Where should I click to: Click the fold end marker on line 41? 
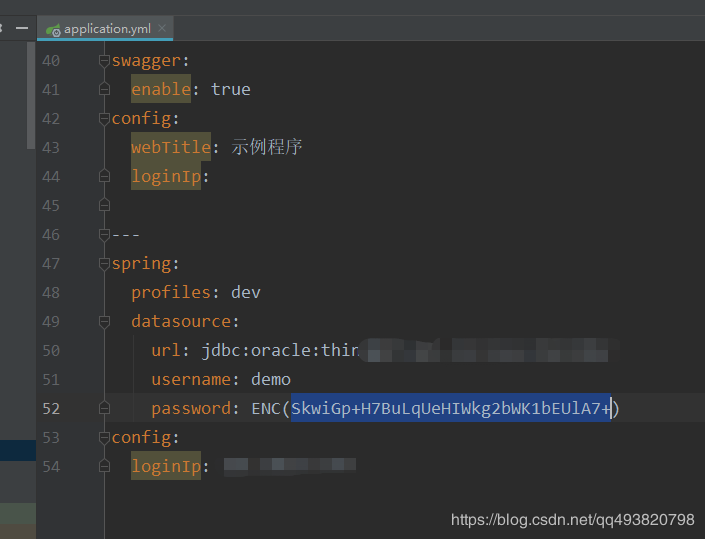pos(104,90)
